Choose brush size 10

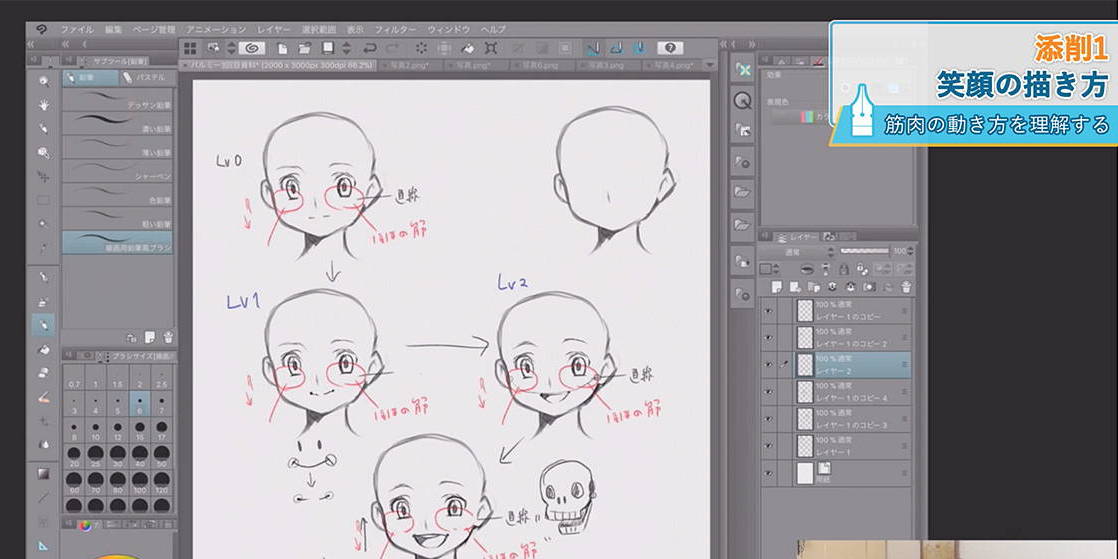[x=96, y=430]
